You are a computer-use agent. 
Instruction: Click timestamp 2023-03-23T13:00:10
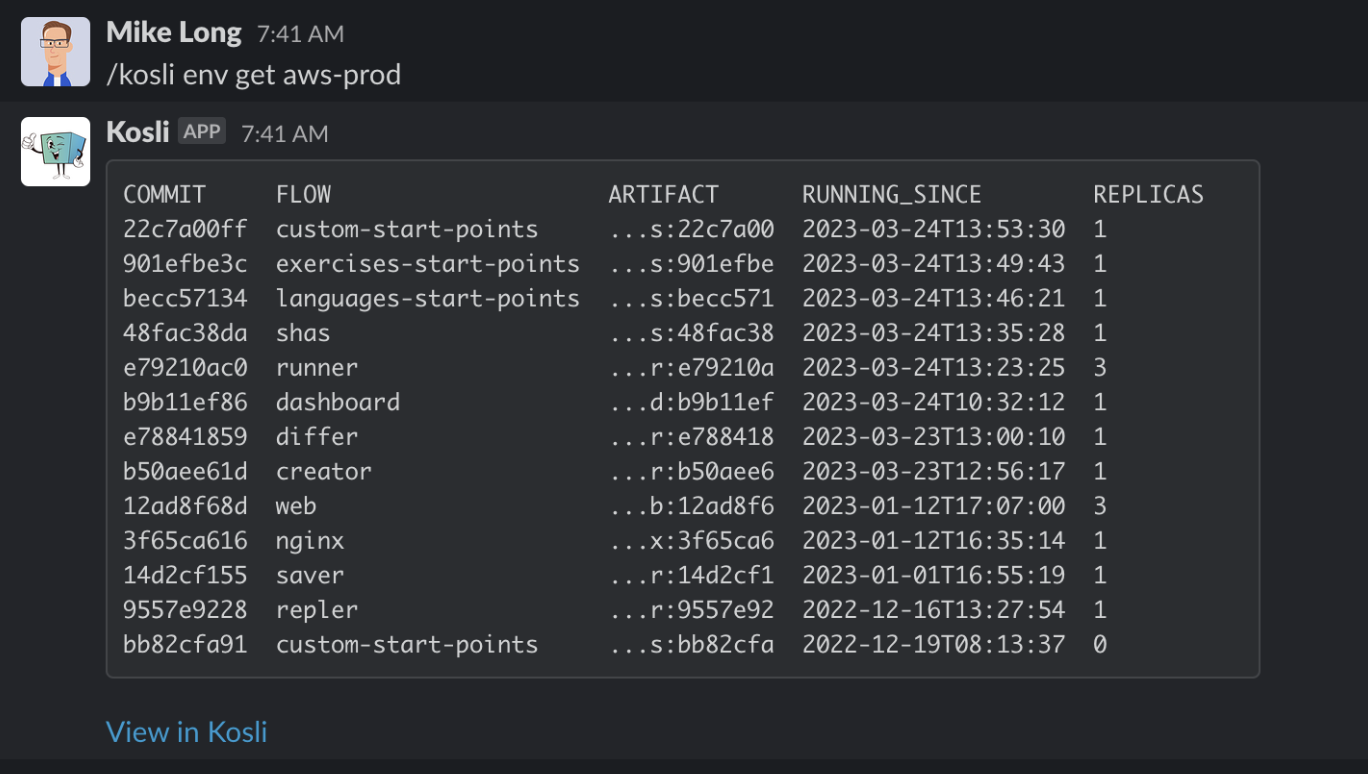coord(933,437)
